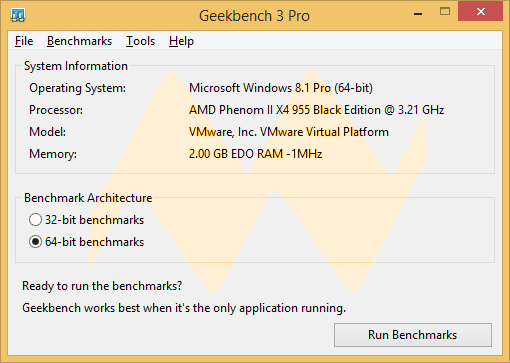
Task: Click the 'Benchmark Architecture' group heading
Action: (x=88, y=198)
